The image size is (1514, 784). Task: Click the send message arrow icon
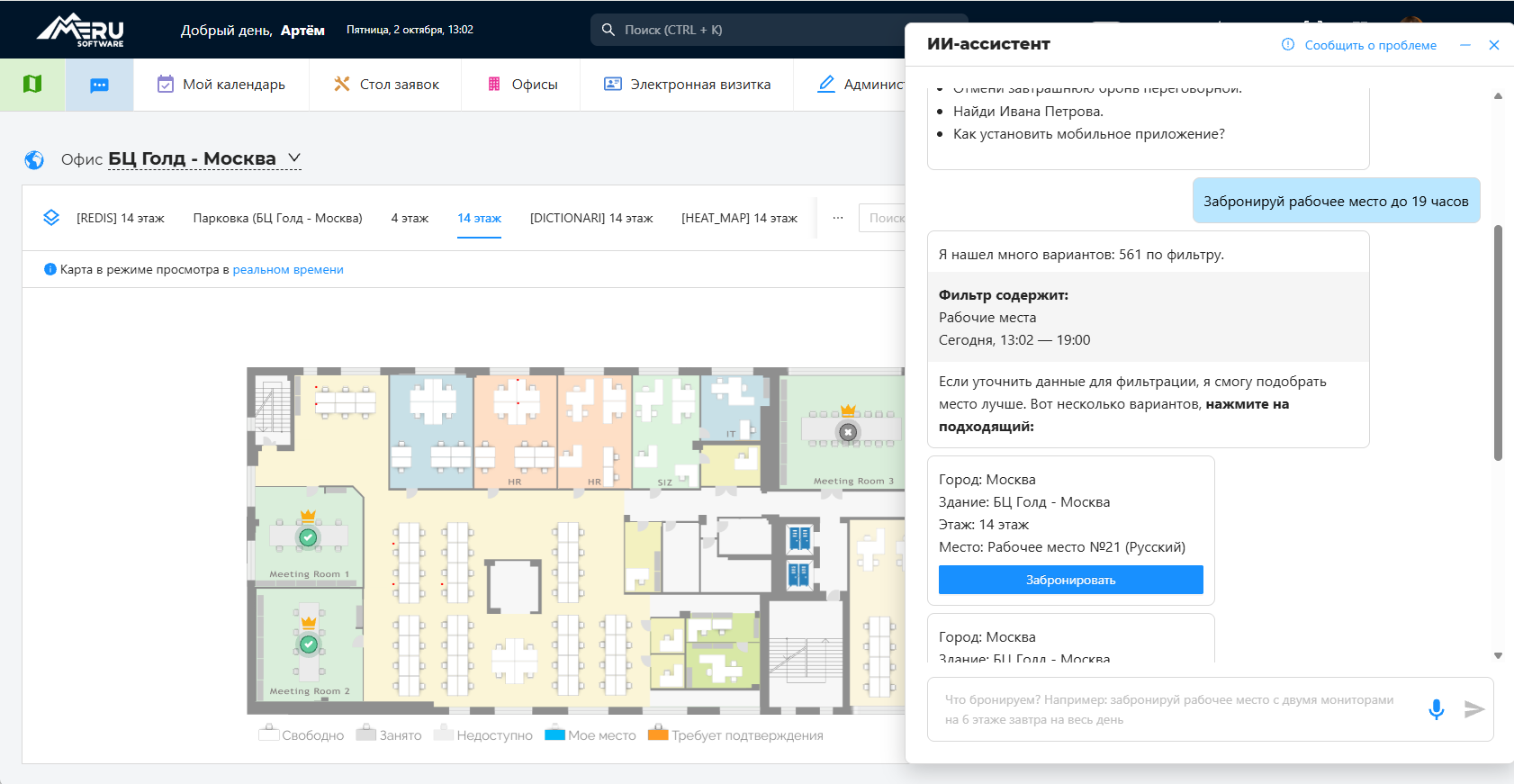pos(1473,709)
